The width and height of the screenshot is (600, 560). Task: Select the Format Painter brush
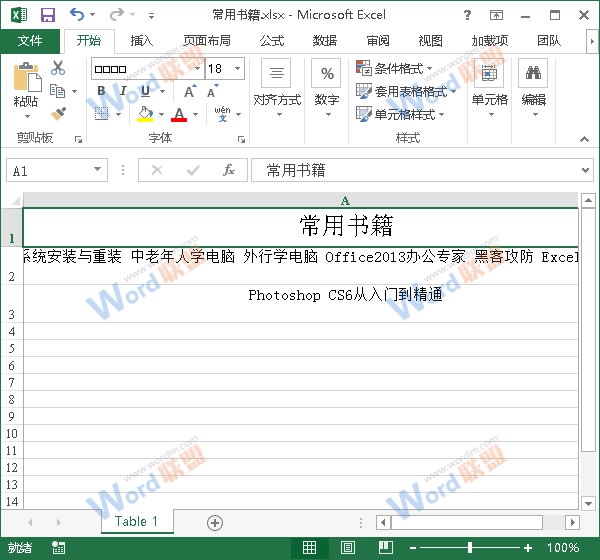(x=58, y=113)
